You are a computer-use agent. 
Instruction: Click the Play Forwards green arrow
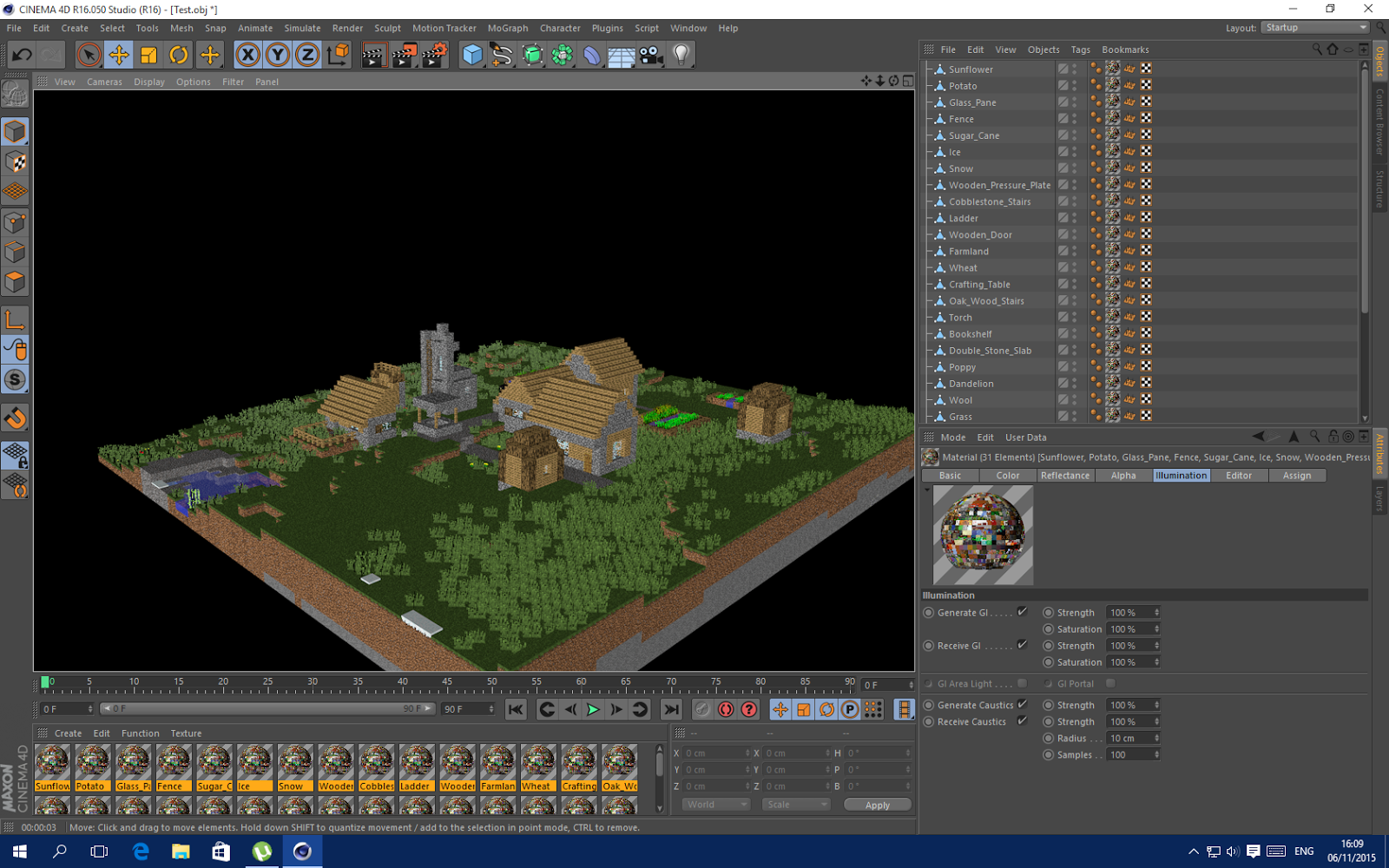pos(593,709)
